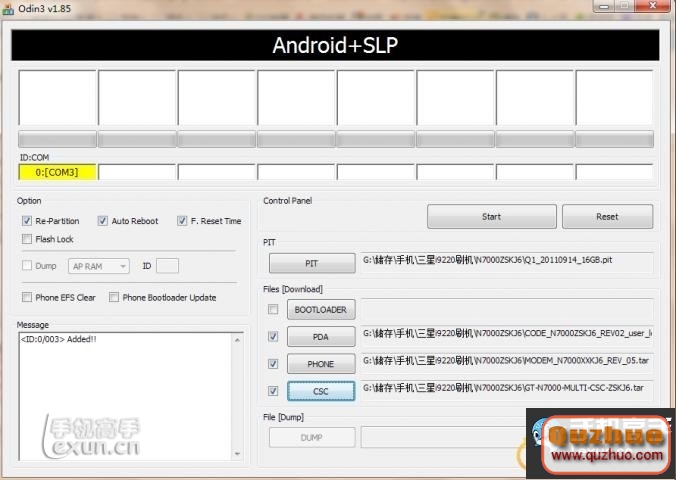Enable the Flash Lock checkbox
Viewport: 676px width, 480px height.
27,239
